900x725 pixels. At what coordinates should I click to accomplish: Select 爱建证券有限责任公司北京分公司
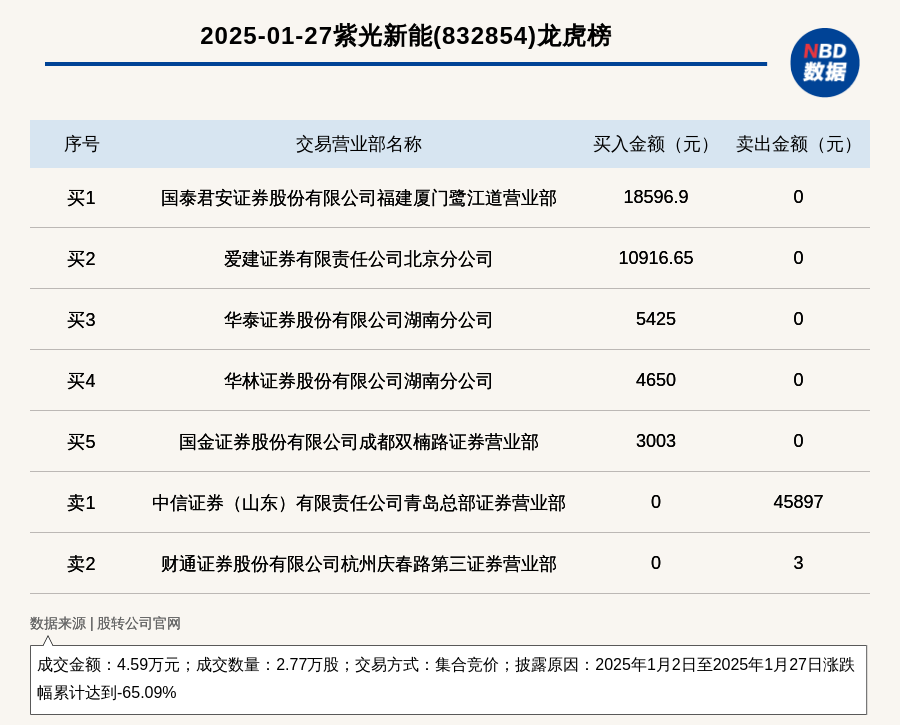tap(359, 259)
